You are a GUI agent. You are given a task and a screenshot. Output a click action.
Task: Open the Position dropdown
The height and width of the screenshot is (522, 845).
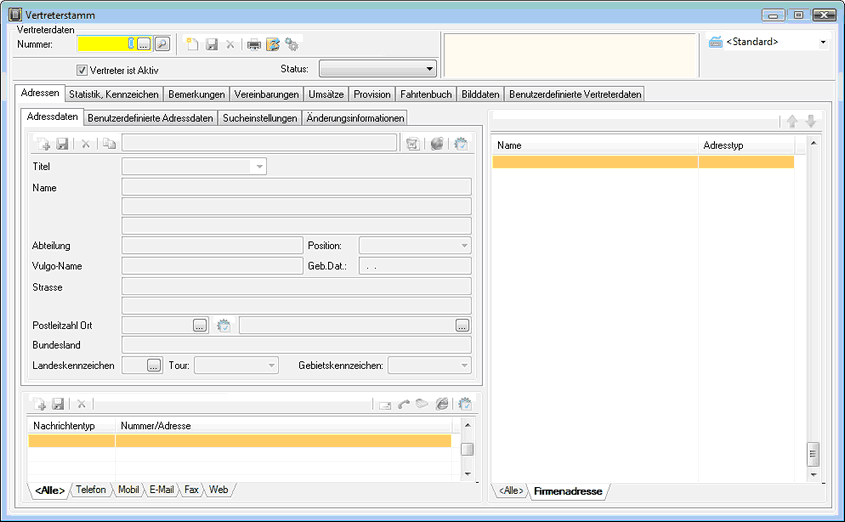pos(464,246)
